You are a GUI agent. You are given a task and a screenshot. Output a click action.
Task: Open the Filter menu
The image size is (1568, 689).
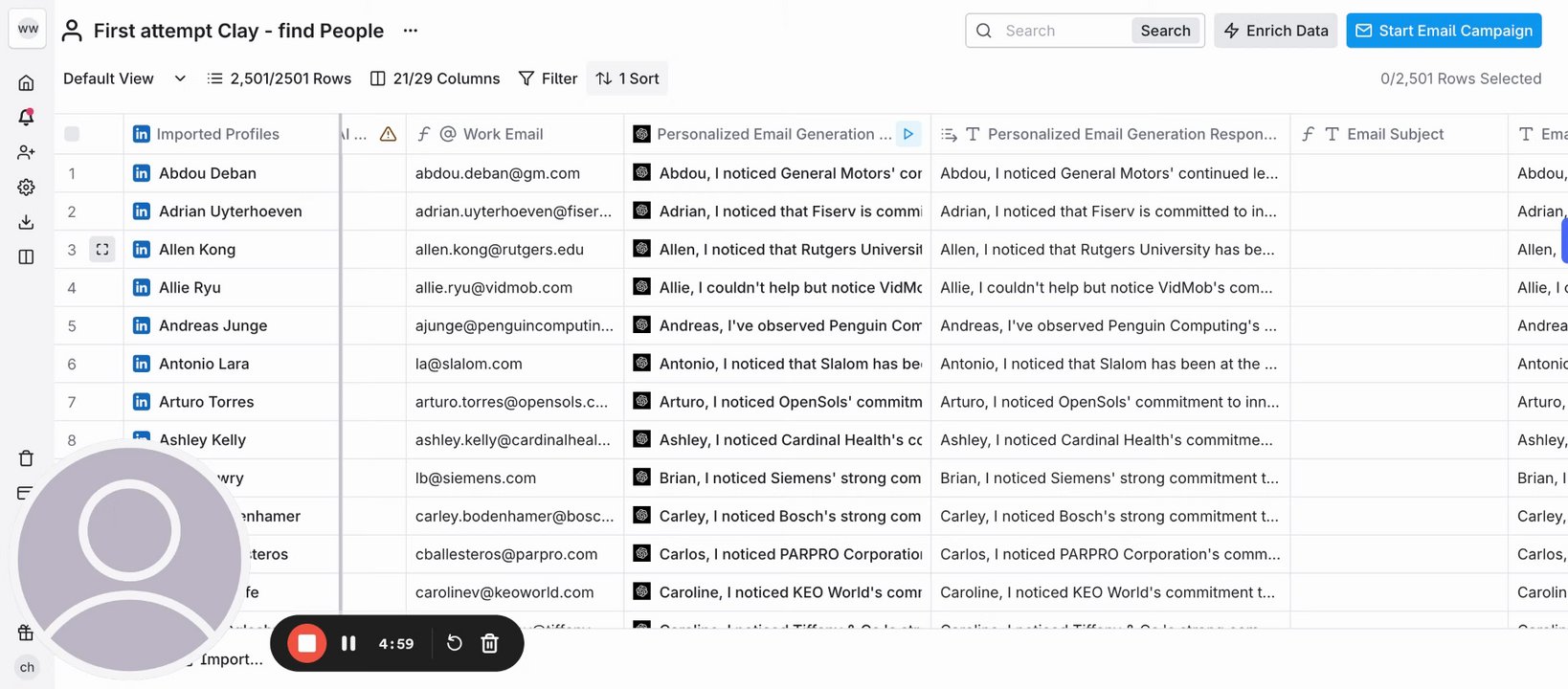pyautogui.click(x=548, y=78)
